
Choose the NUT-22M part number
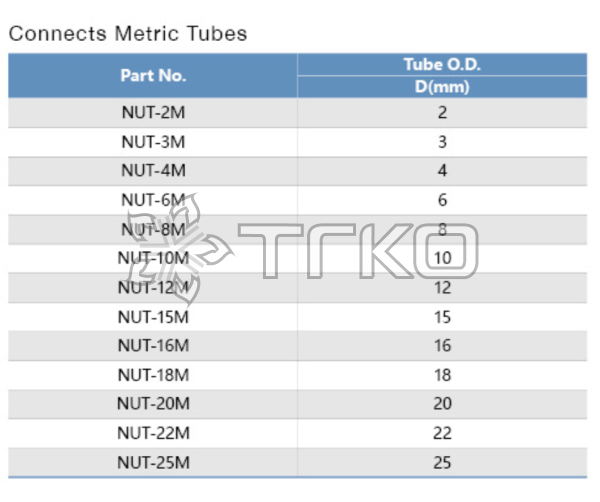pos(153,433)
